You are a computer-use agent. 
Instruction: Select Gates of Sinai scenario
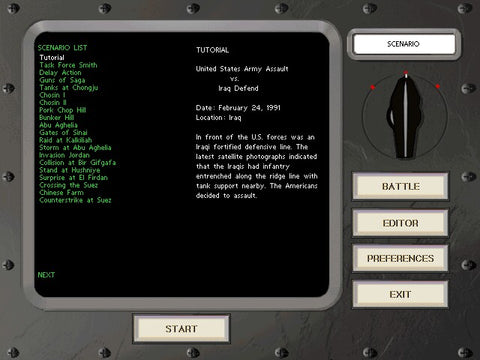63,132
